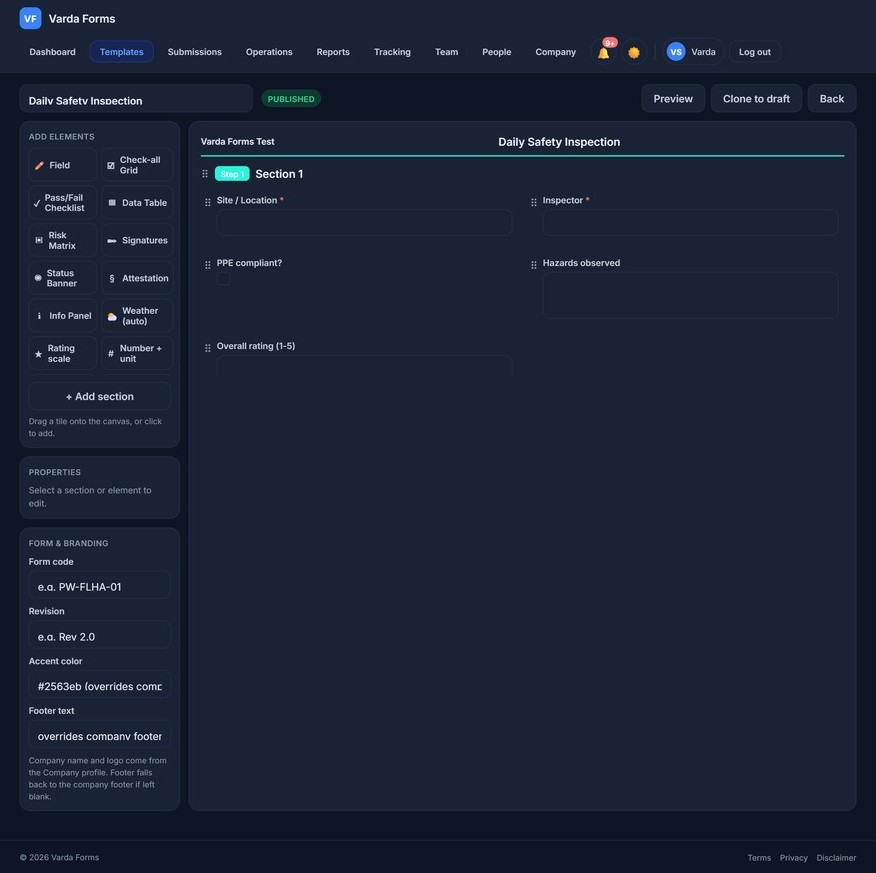Image resolution: width=876 pixels, height=873 pixels.
Task: Click the Form code input field
Action: tap(100, 587)
